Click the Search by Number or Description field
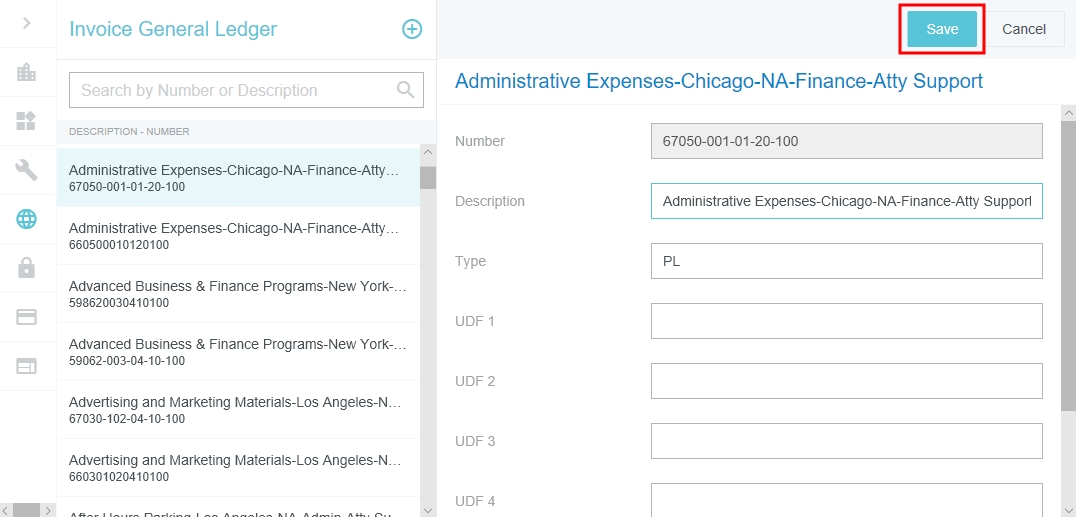 pyautogui.click(x=235, y=90)
